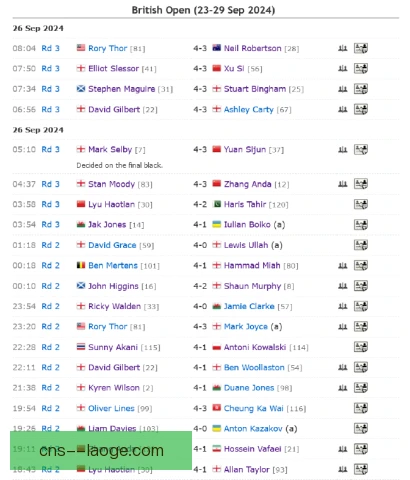Open head-to-head icon for Thor vs Neil Robertson
This screenshot has width=410, height=480.
pyautogui.click(x=343, y=48)
